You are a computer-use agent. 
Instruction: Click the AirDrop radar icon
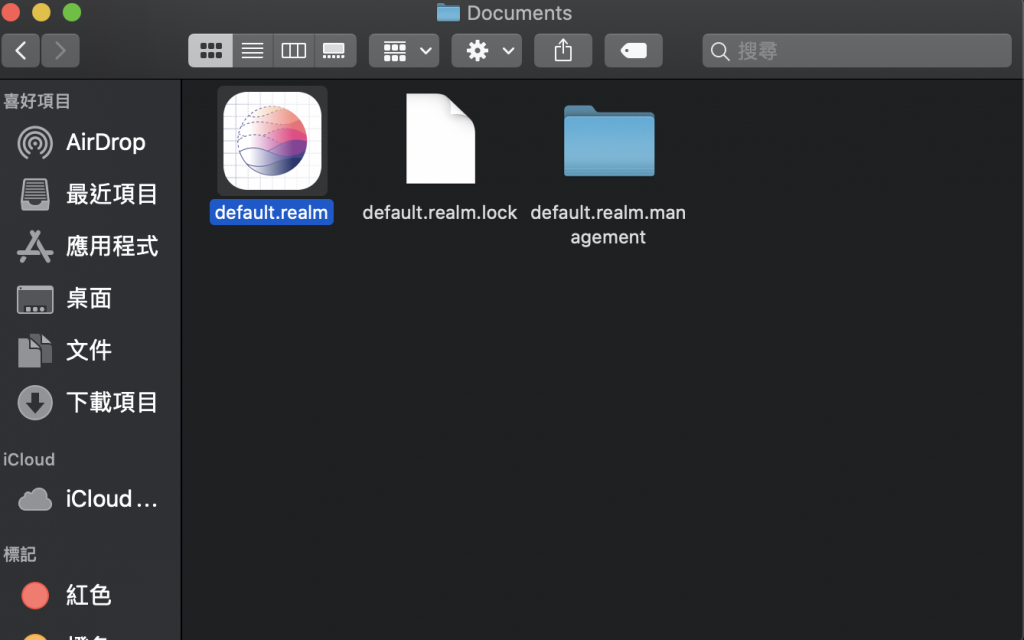click(35, 142)
